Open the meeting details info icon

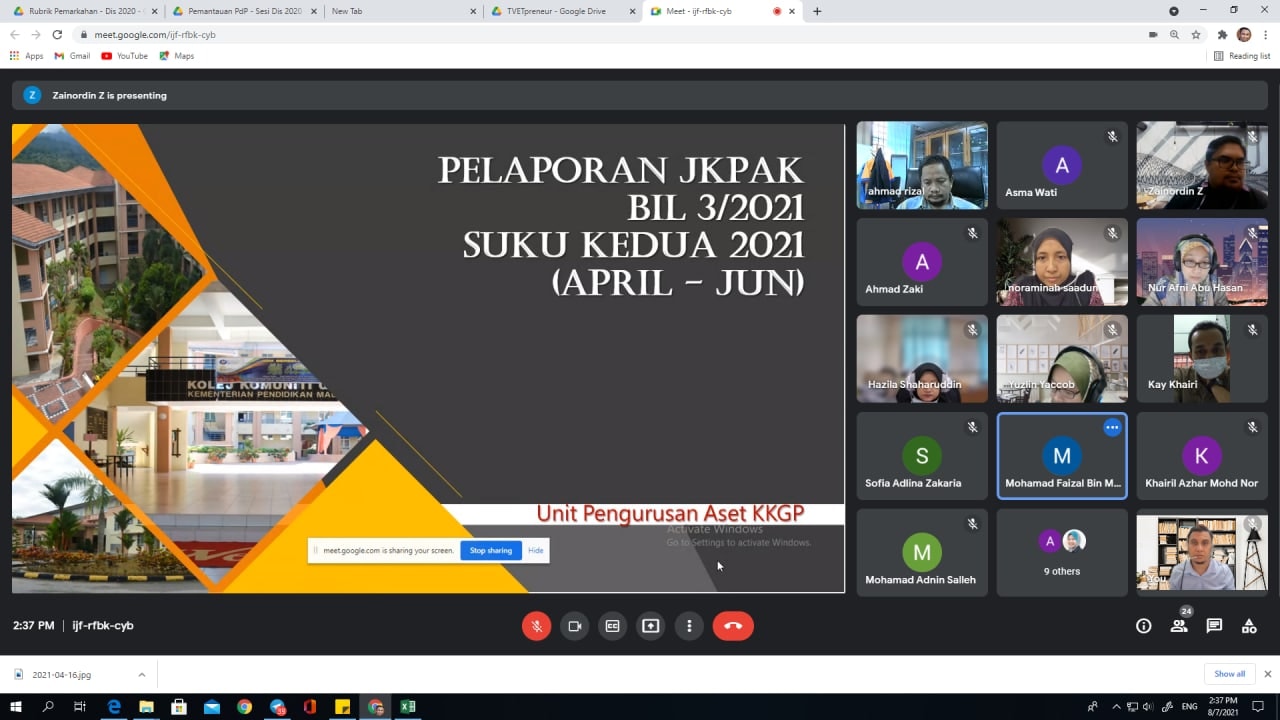pos(1144,626)
